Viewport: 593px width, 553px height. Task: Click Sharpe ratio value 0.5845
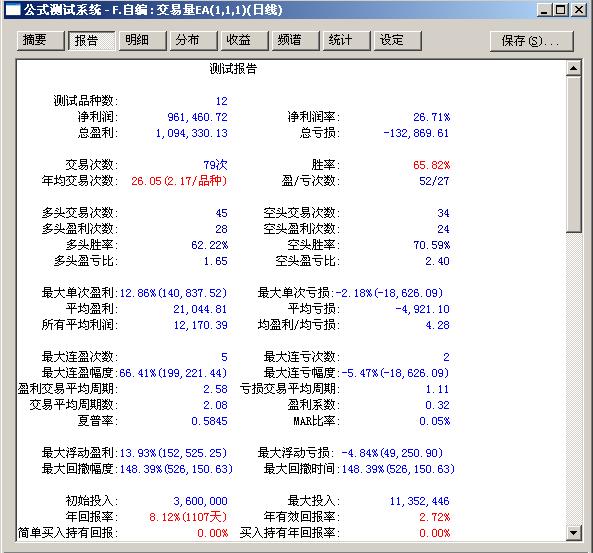[x=210, y=421]
